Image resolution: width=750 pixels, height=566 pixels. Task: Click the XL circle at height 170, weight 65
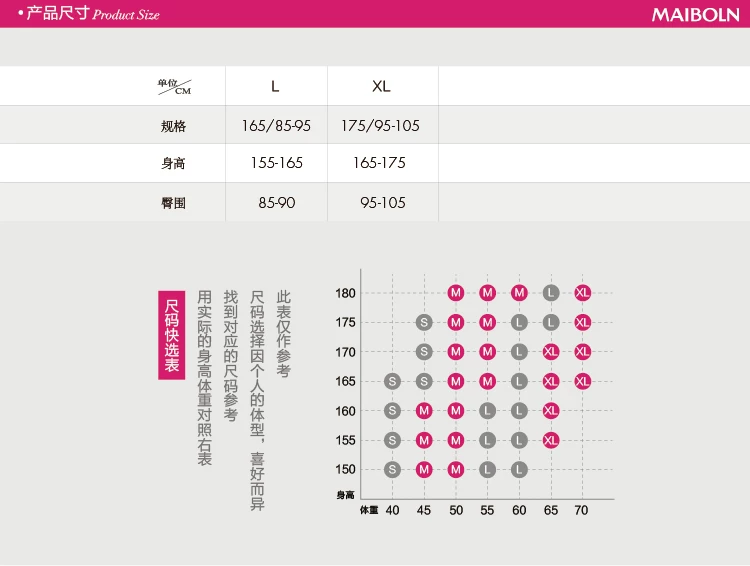click(x=551, y=352)
